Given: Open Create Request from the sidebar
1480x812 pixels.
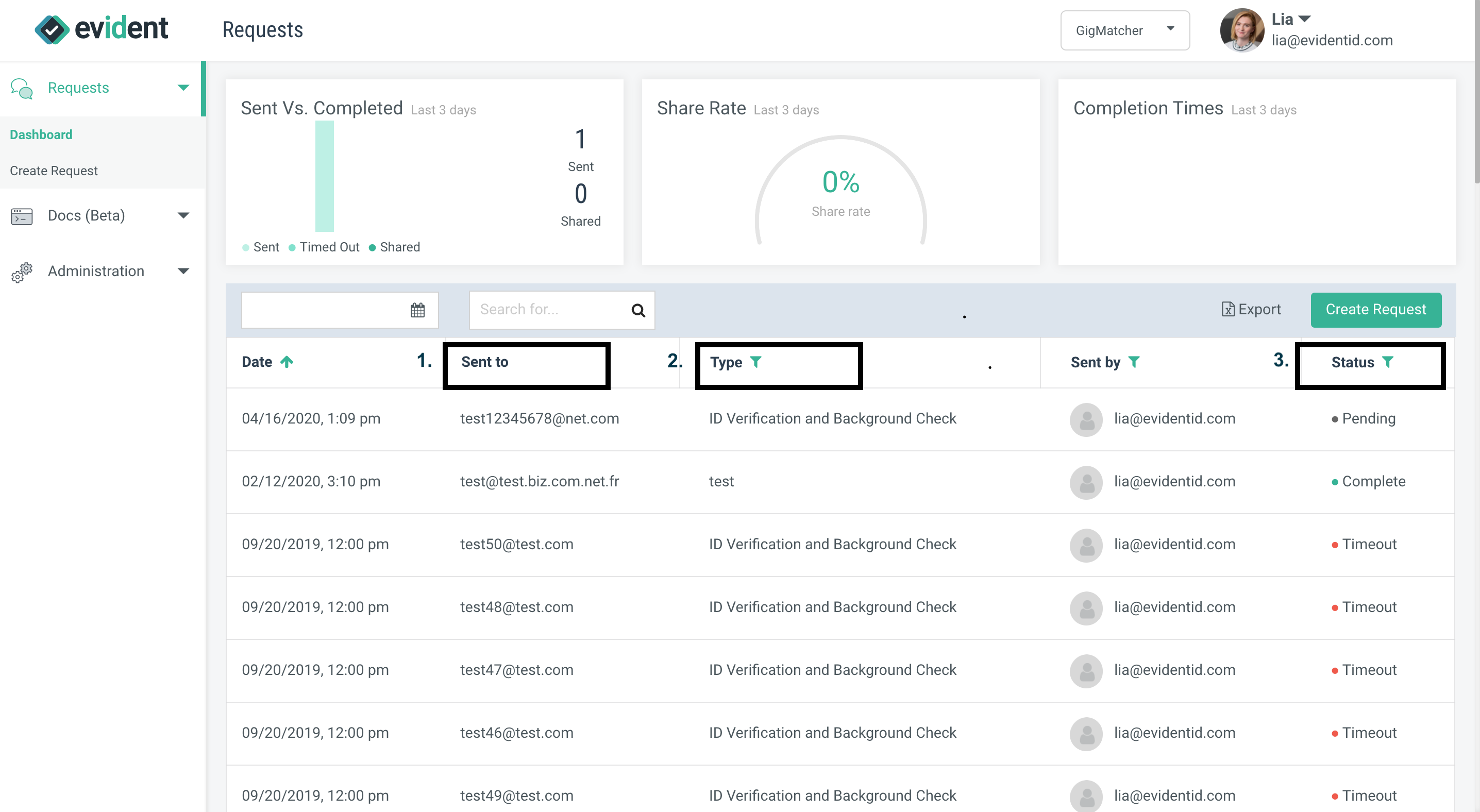Looking at the screenshot, I should (x=54, y=171).
